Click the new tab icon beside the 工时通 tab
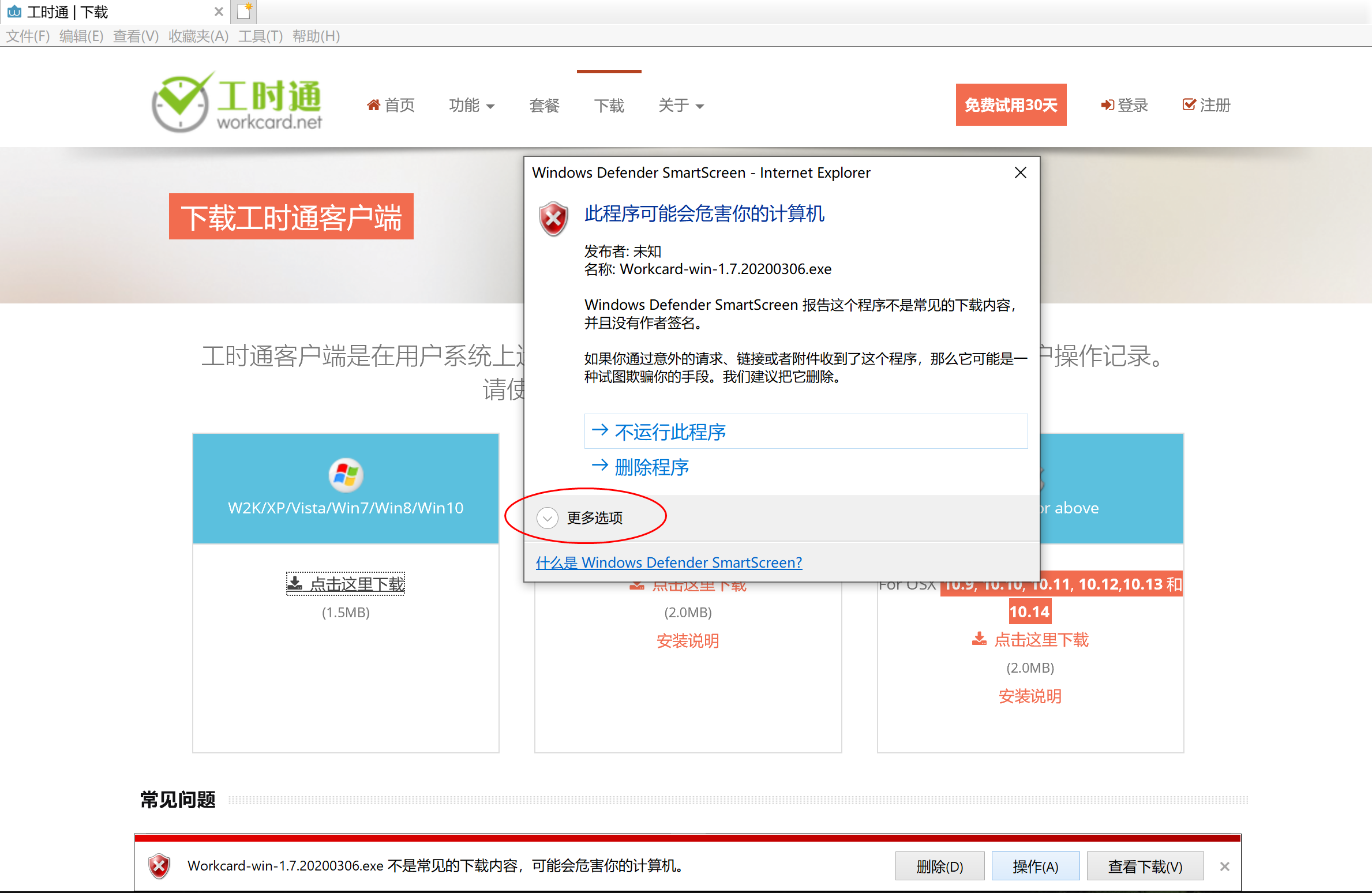 tap(244, 11)
